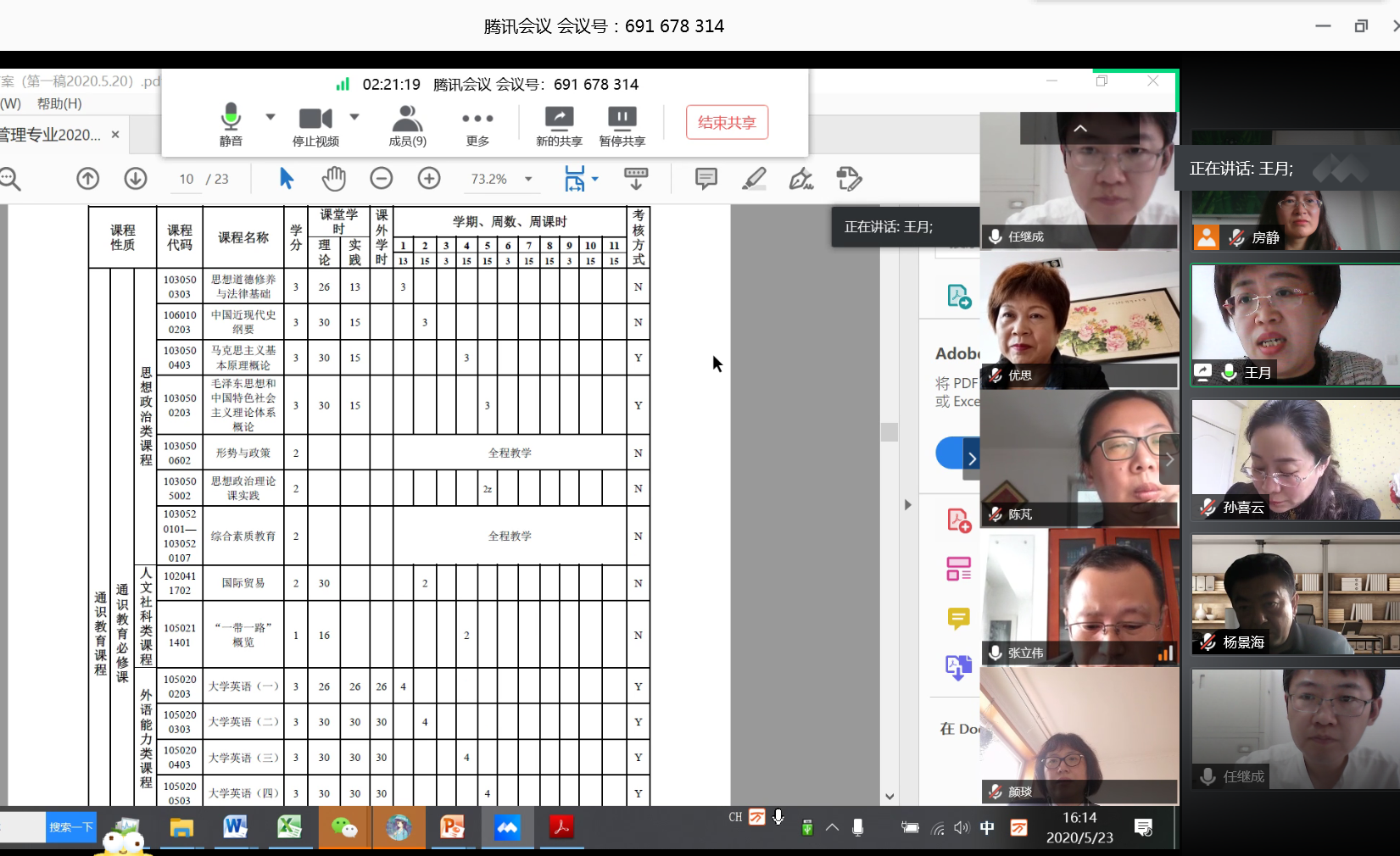1400x856 pixels.
Task: Select the hand pan tool
Action: [334, 179]
